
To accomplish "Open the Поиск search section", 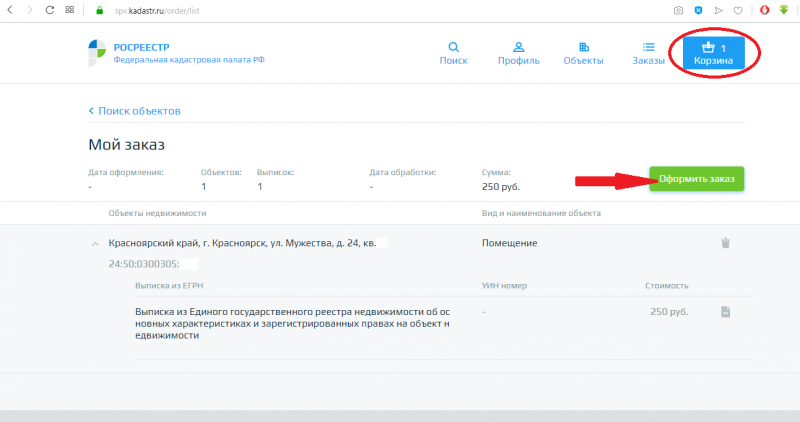I will coord(453,53).
